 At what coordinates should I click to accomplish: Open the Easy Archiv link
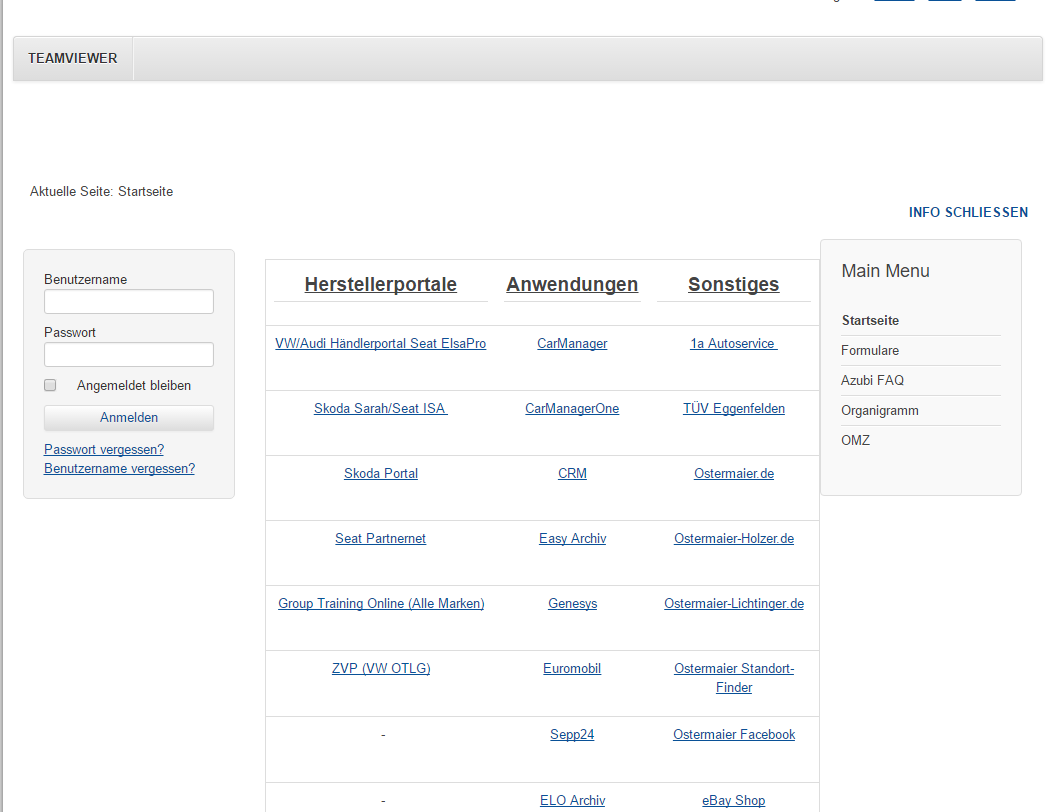tap(572, 538)
